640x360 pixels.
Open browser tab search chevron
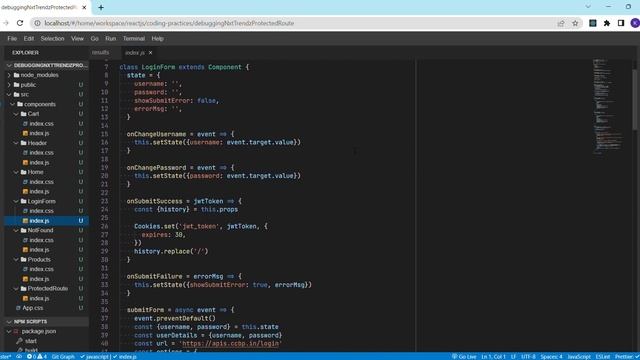coord(588,7)
